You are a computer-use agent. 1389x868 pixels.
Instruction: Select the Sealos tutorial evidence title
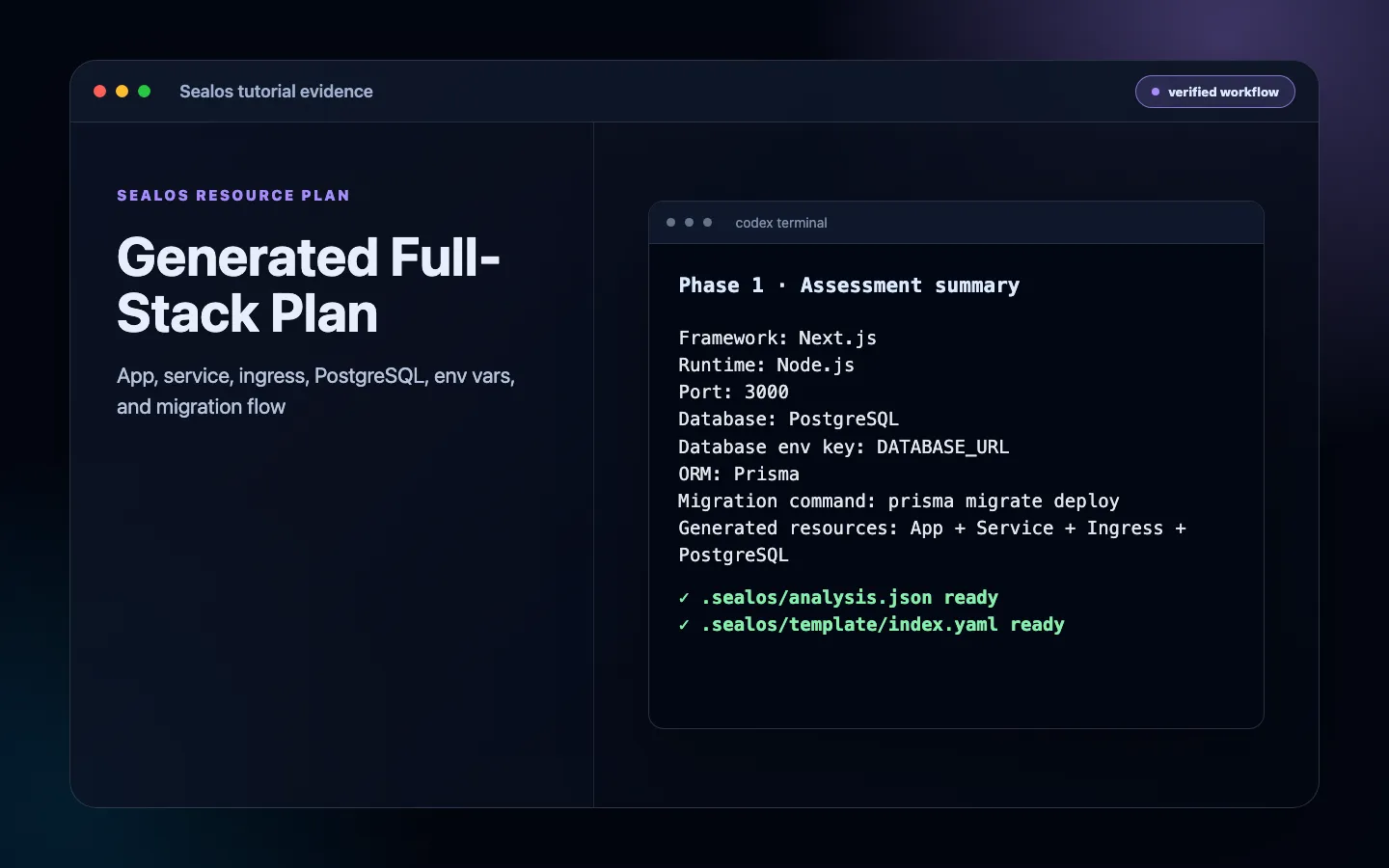coord(276,92)
